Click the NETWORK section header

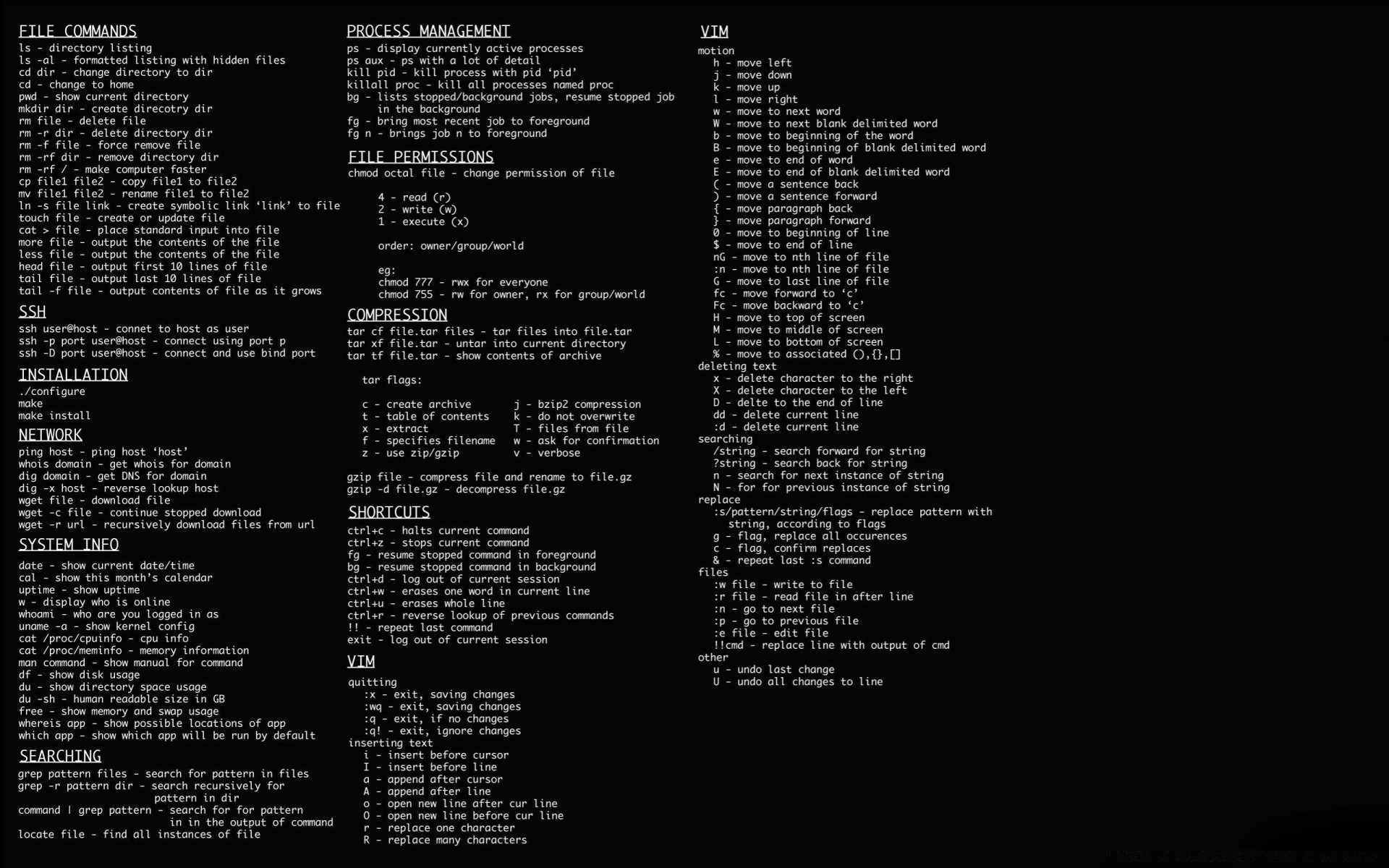coord(49,435)
